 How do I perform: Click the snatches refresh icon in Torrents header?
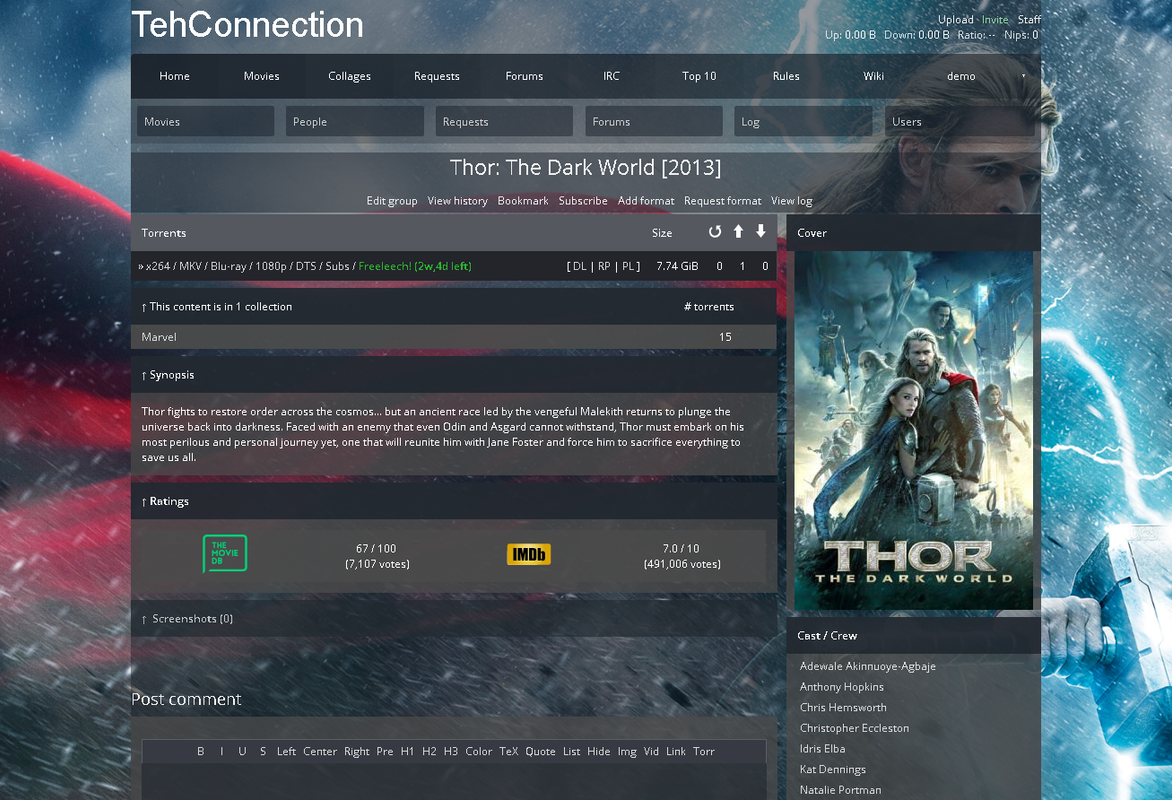pyautogui.click(x=715, y=232)
